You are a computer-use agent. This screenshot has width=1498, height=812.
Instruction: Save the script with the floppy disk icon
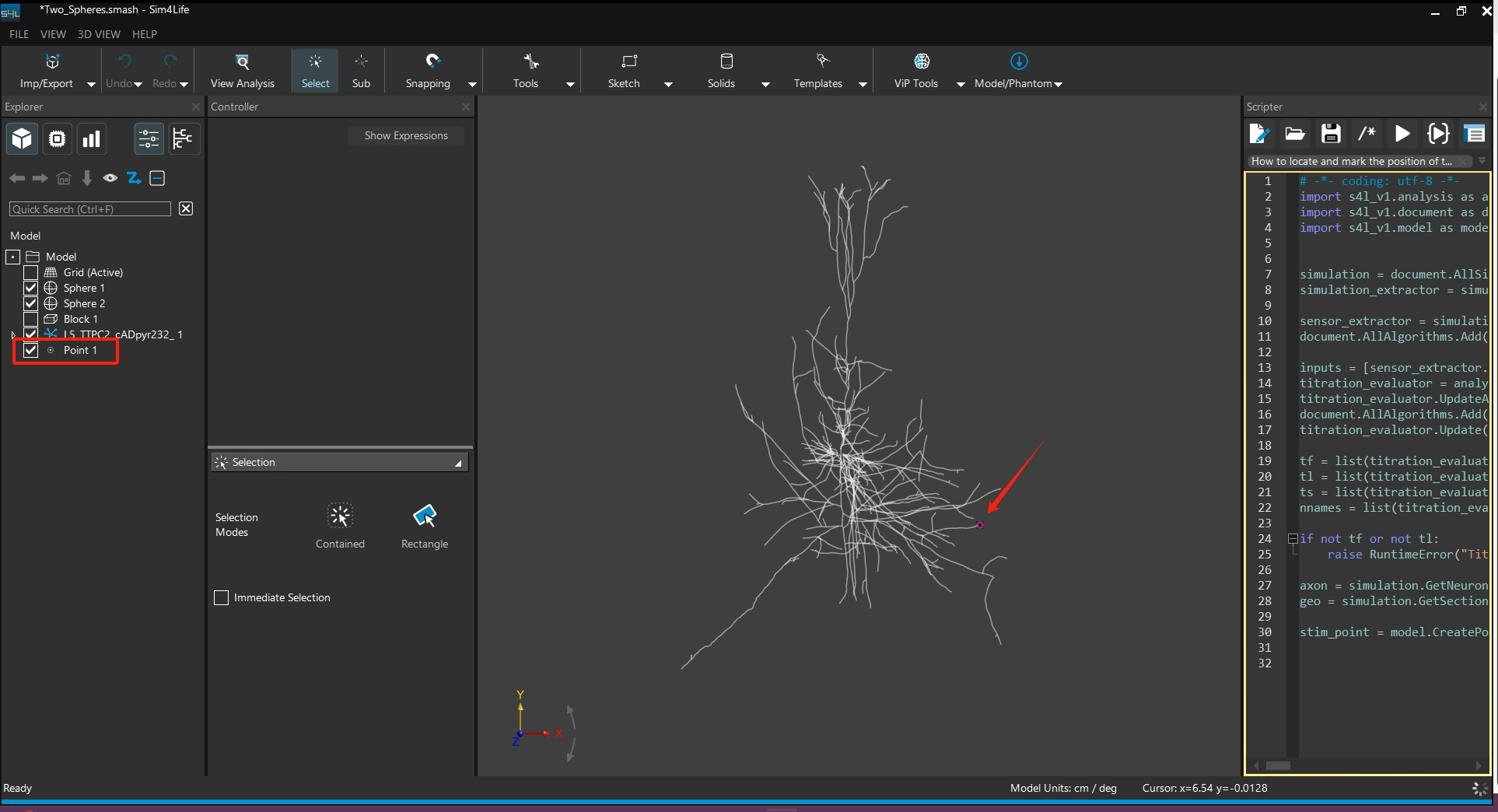1331,135
